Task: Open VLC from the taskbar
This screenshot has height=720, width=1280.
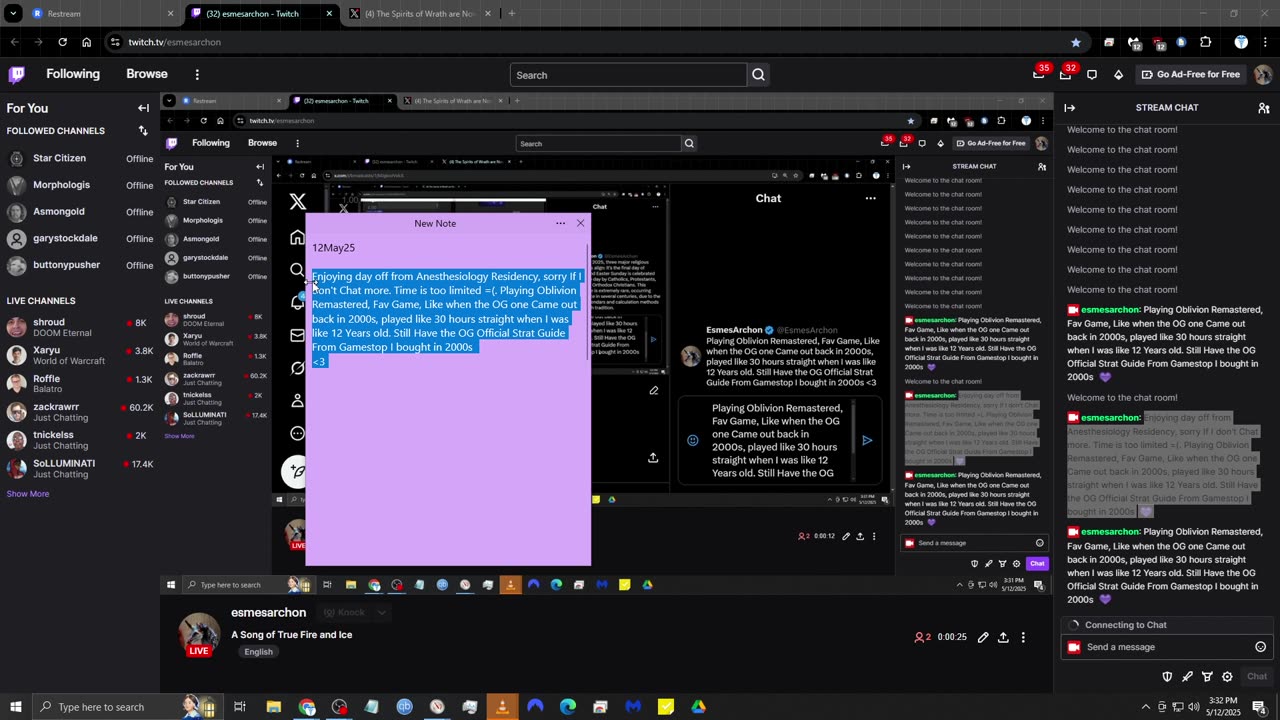Action: click(x=502, y=707)
